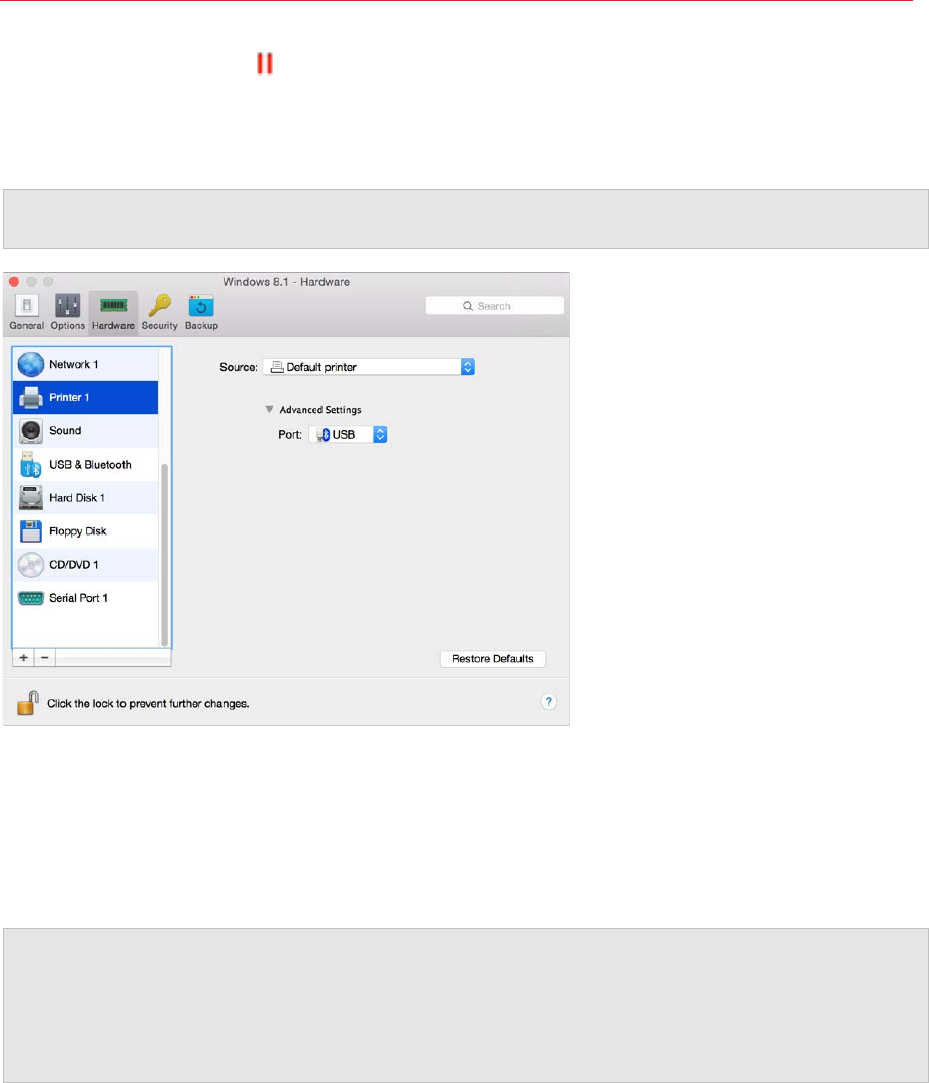Click the Search field
The width and height of the screenshot is (929, 1083).
(x=495, y=306)
